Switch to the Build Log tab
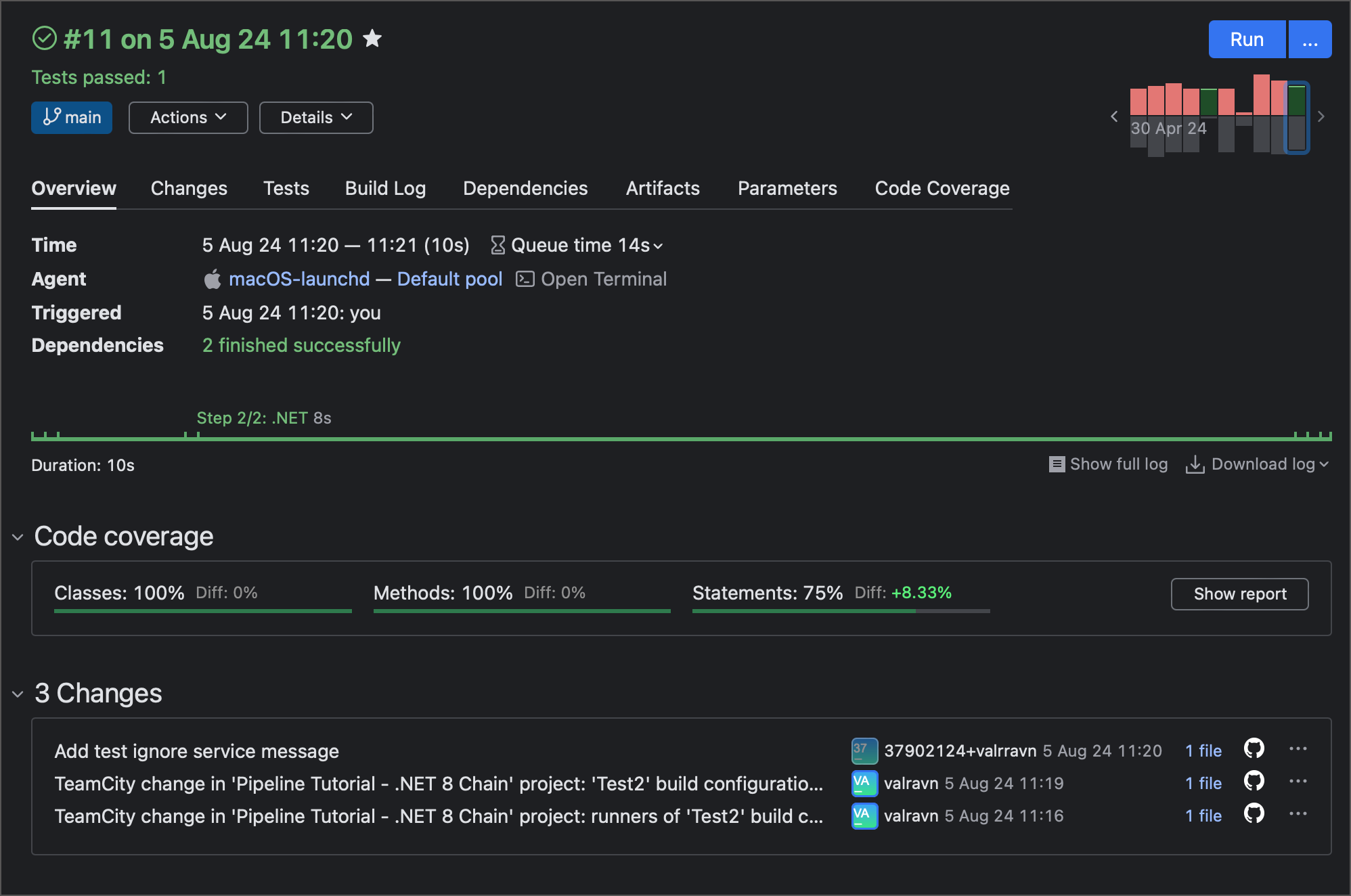This screenshot has width=1351, height=896. [385, 188]
